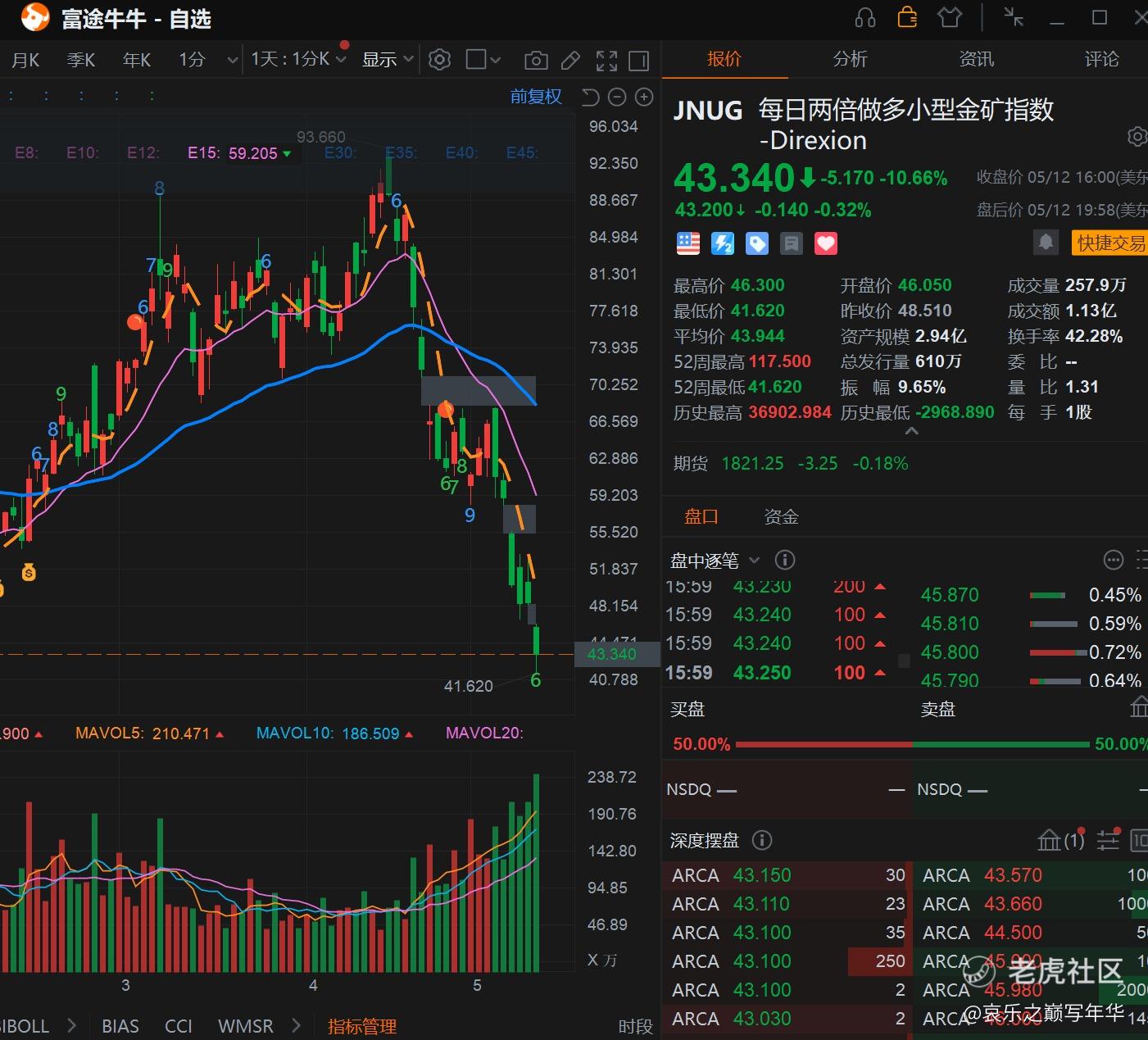Viewport: 1148px width, 1040px height.
Task: Open the skin theme shirt icon
Action: 950,17
